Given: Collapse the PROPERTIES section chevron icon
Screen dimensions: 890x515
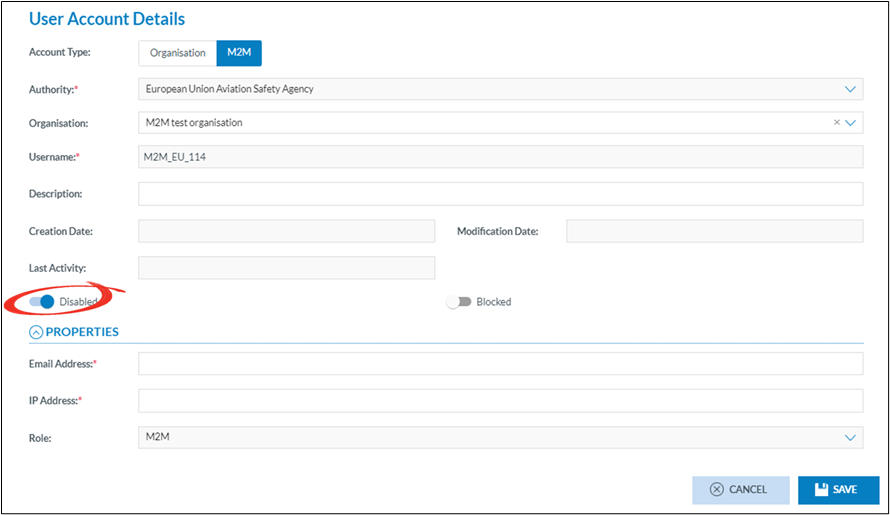Looking at the screenshot, I should (x=36, y=332).
